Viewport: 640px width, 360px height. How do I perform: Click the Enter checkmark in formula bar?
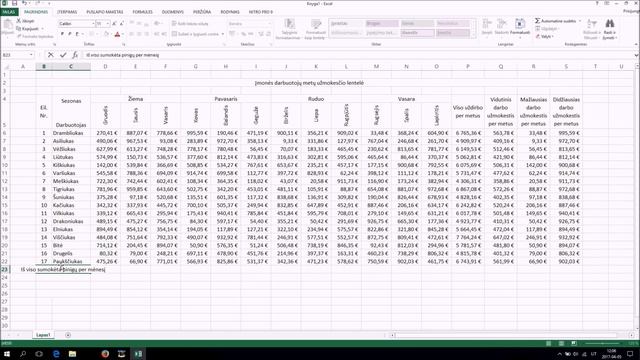(x=63, y=55)
